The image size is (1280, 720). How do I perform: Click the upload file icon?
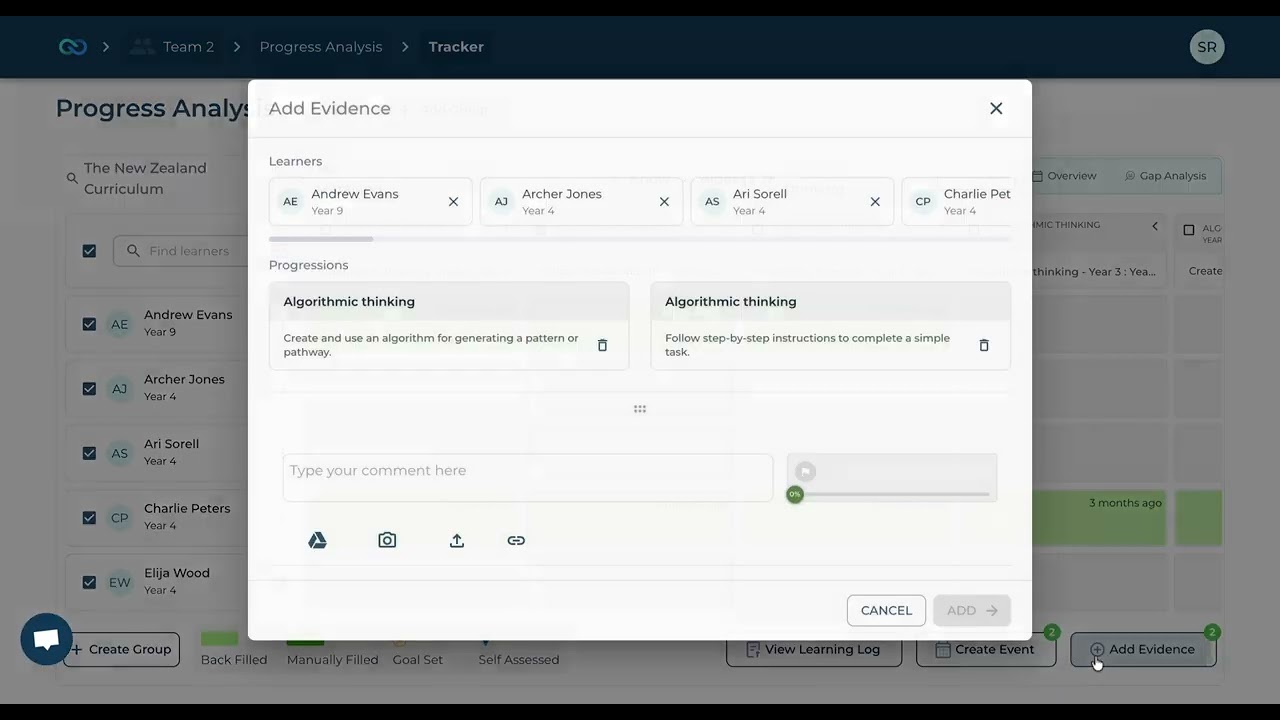[457, 540]
